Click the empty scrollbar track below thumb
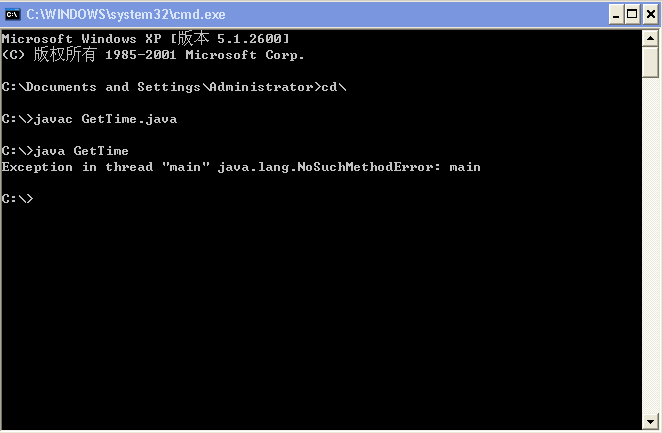This screenshot has width=663, height=433. (651, 250)
